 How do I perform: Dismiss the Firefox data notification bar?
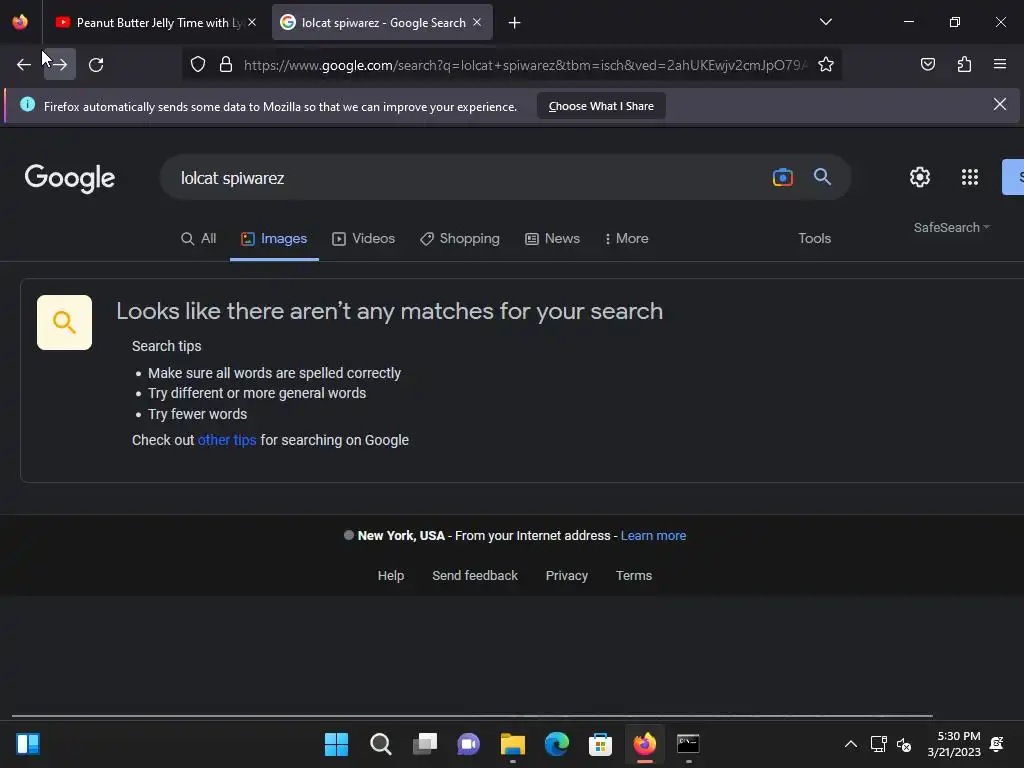pyautogui.click(x=999, y=104)
